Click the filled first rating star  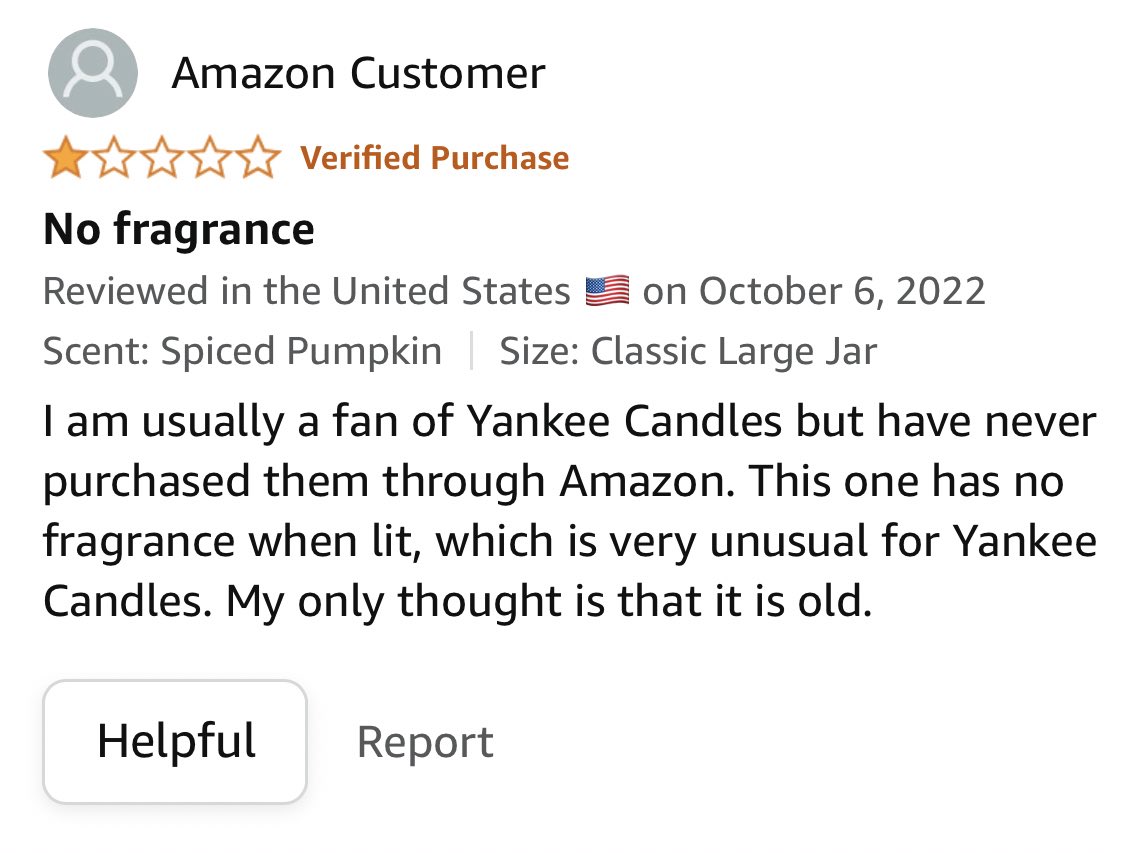pos(64,159)
